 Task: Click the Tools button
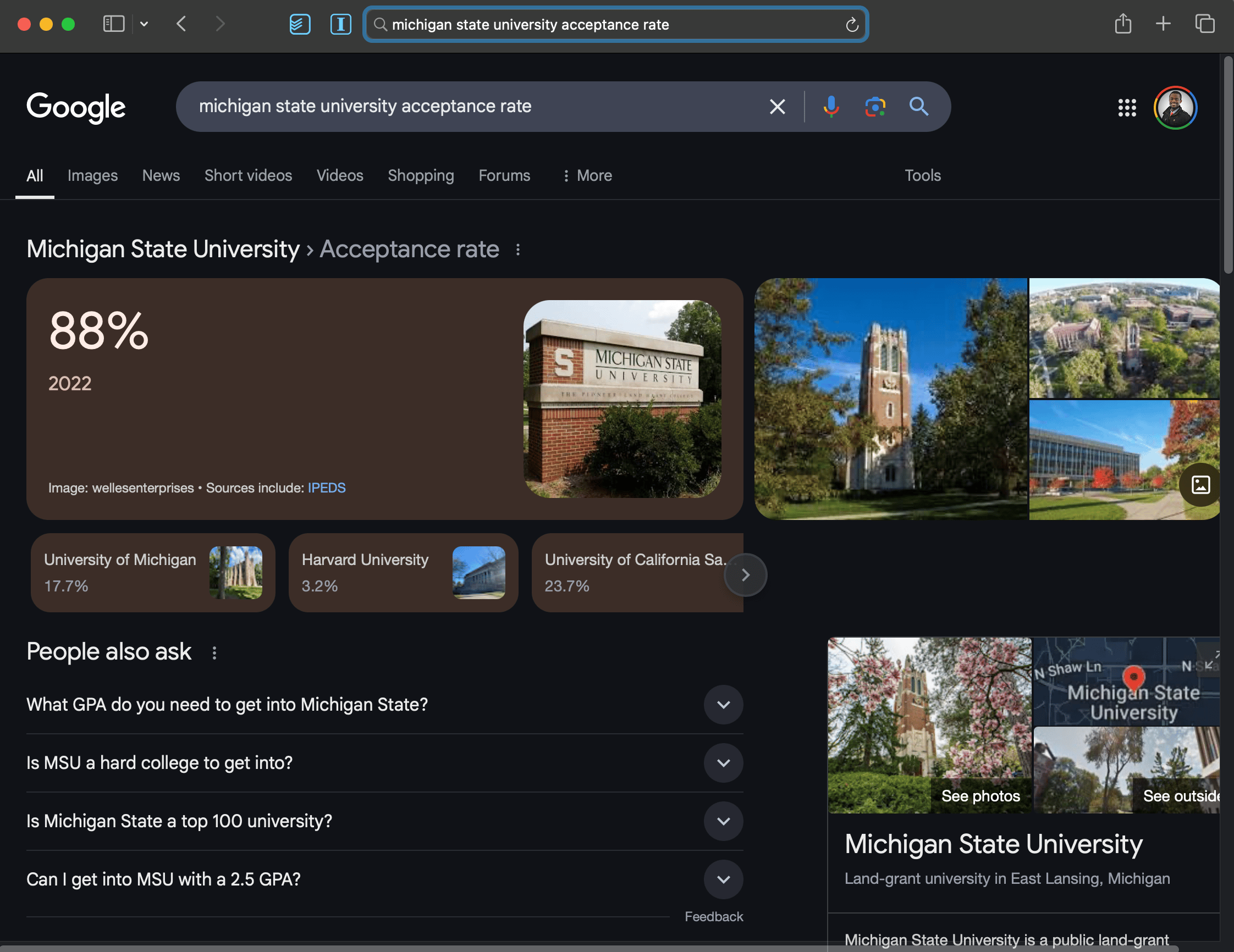[922, 175]
